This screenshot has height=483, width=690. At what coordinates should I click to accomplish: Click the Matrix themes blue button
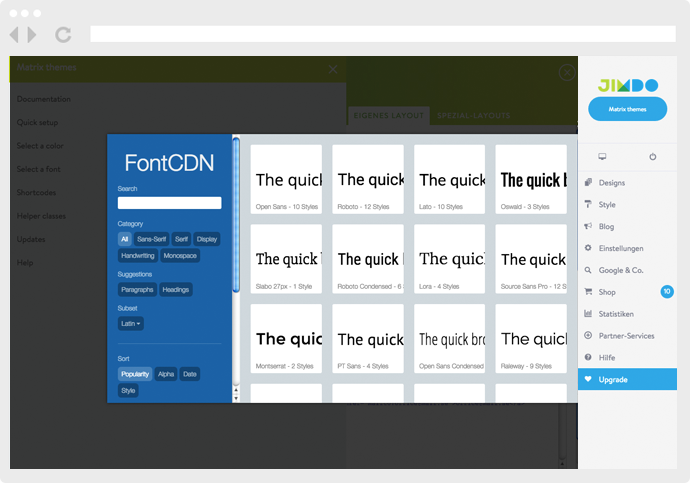tap(628, 109)
